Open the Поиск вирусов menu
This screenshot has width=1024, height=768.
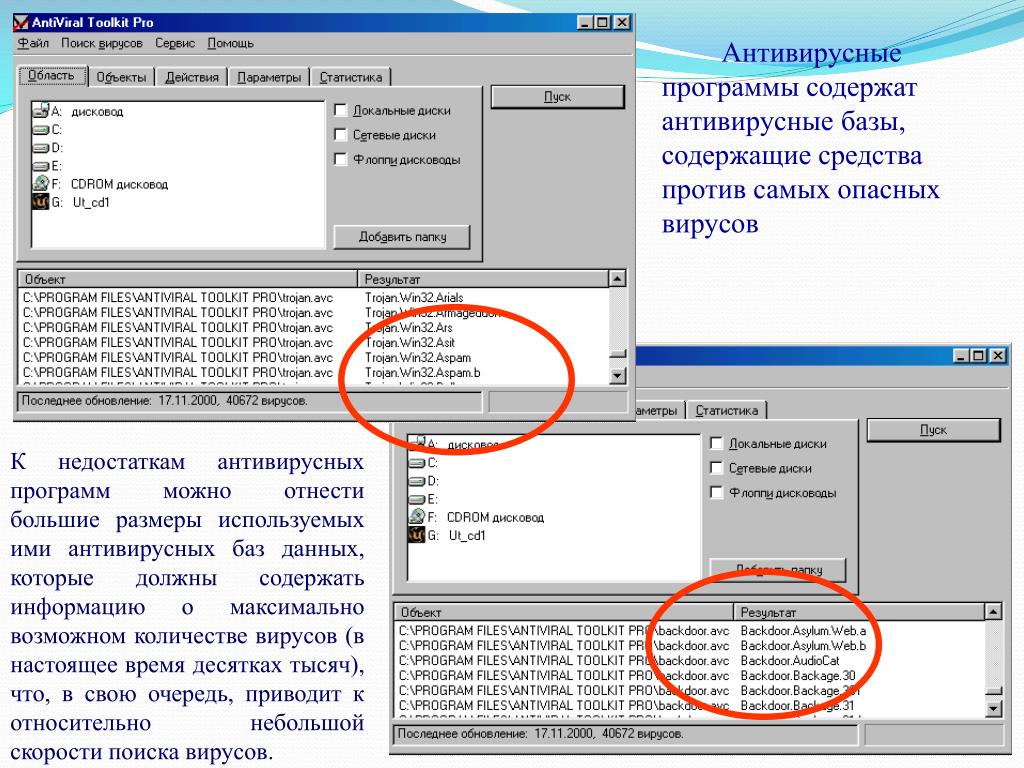pos(102,43)
